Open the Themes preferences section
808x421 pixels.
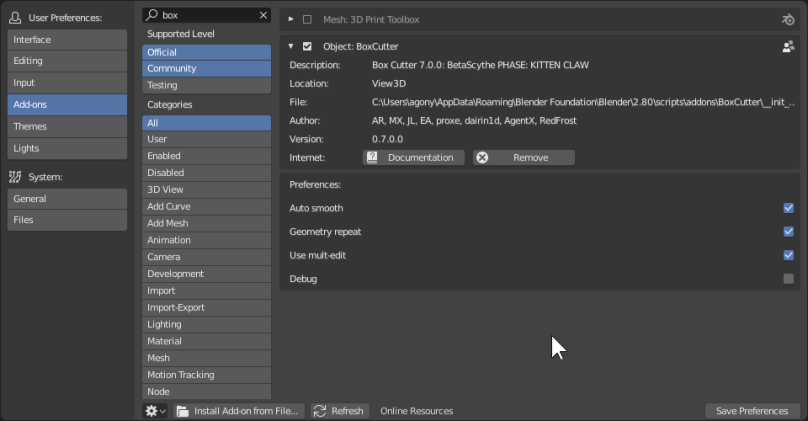click(x=67, y=126)
